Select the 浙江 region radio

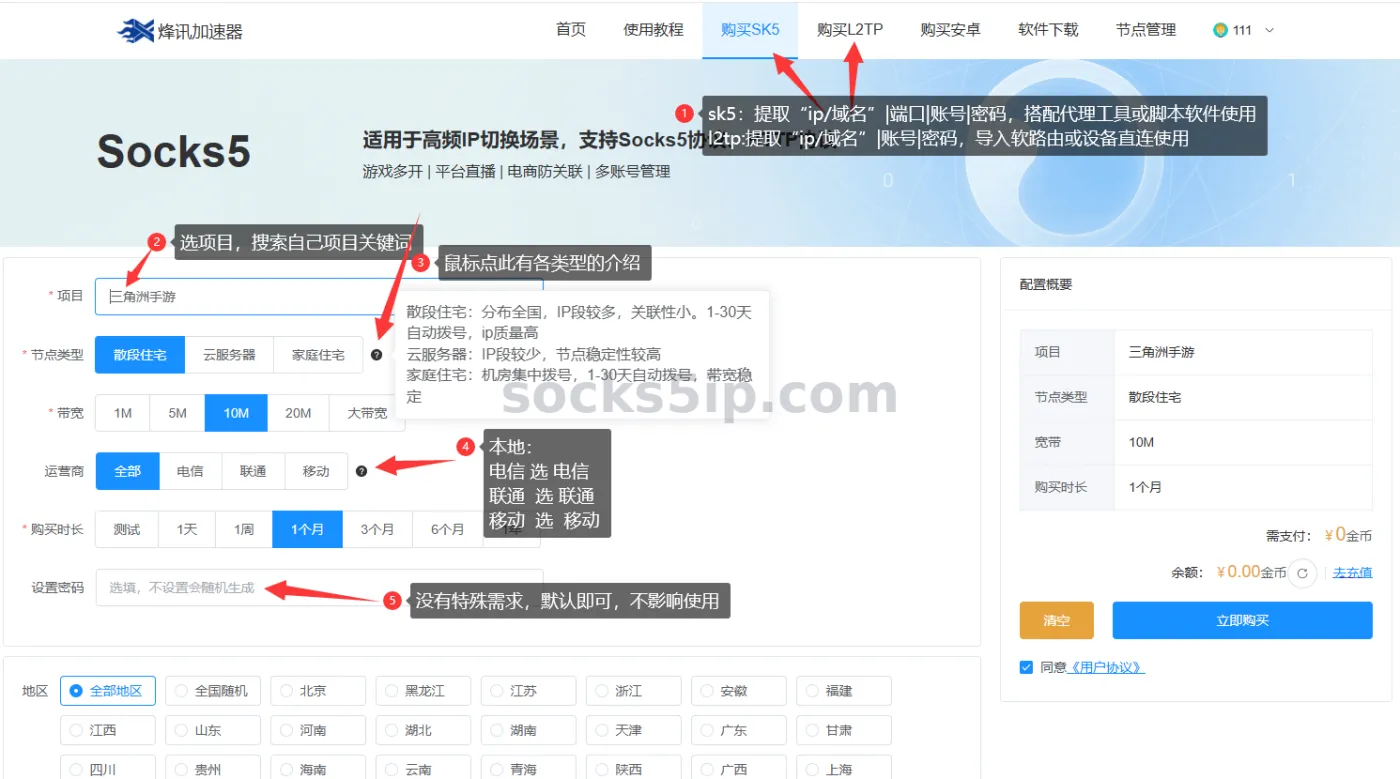tap(633, 691)
